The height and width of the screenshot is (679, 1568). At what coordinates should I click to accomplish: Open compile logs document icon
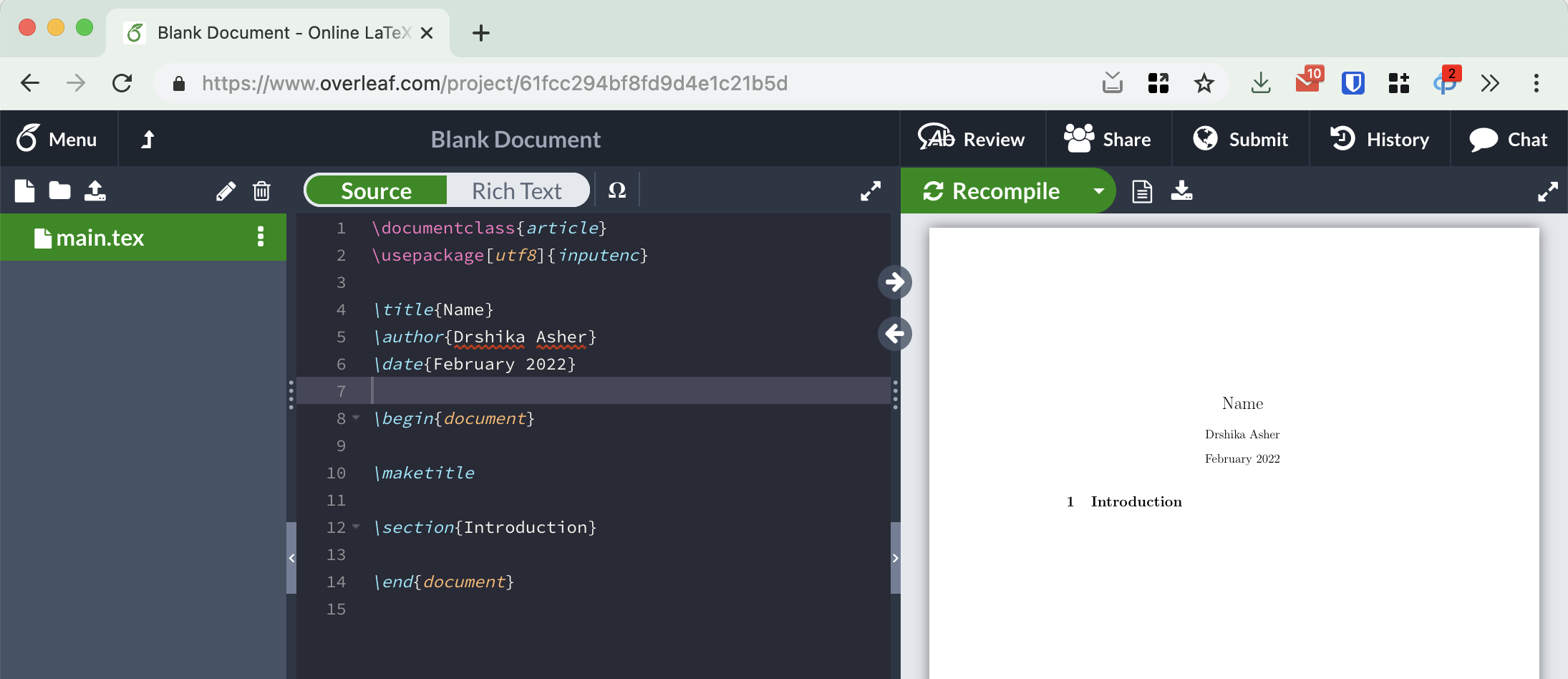1142,191
